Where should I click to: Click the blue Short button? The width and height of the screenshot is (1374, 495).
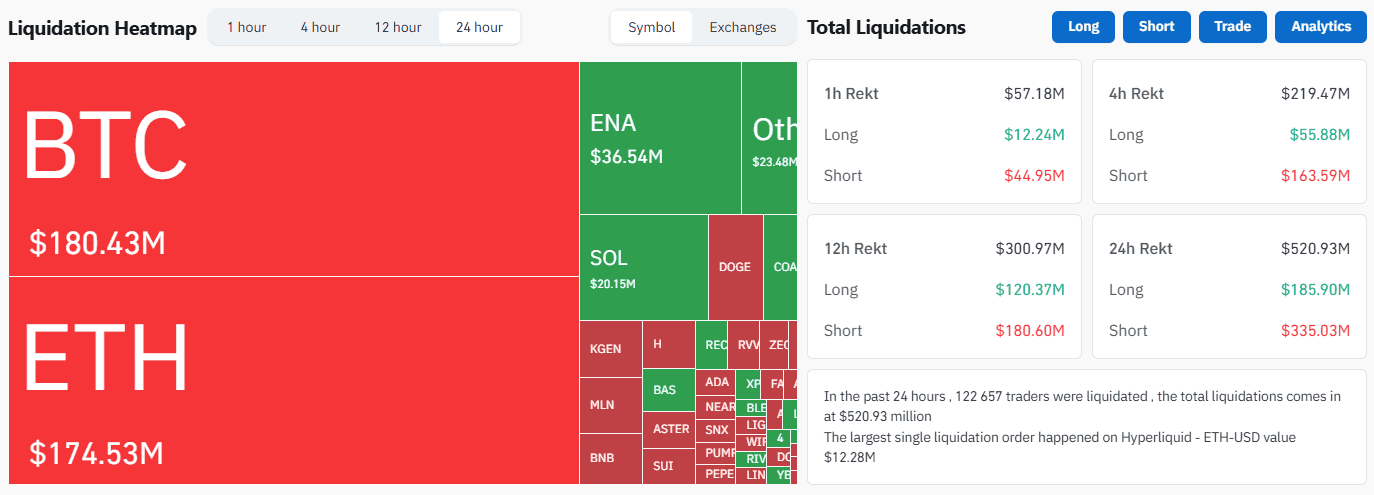(1156, 27)
